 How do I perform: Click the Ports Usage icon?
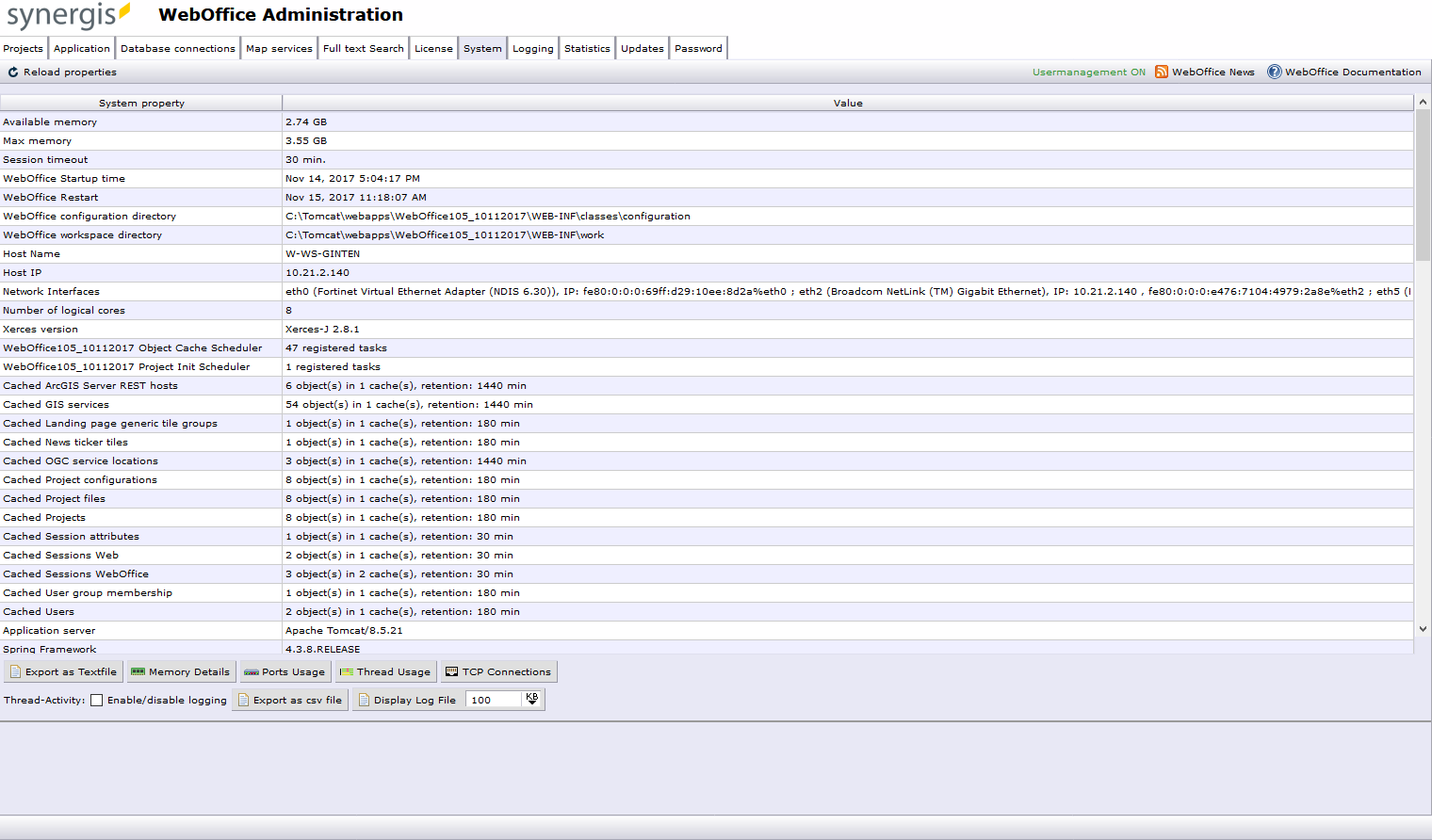[x=250, y=671]
